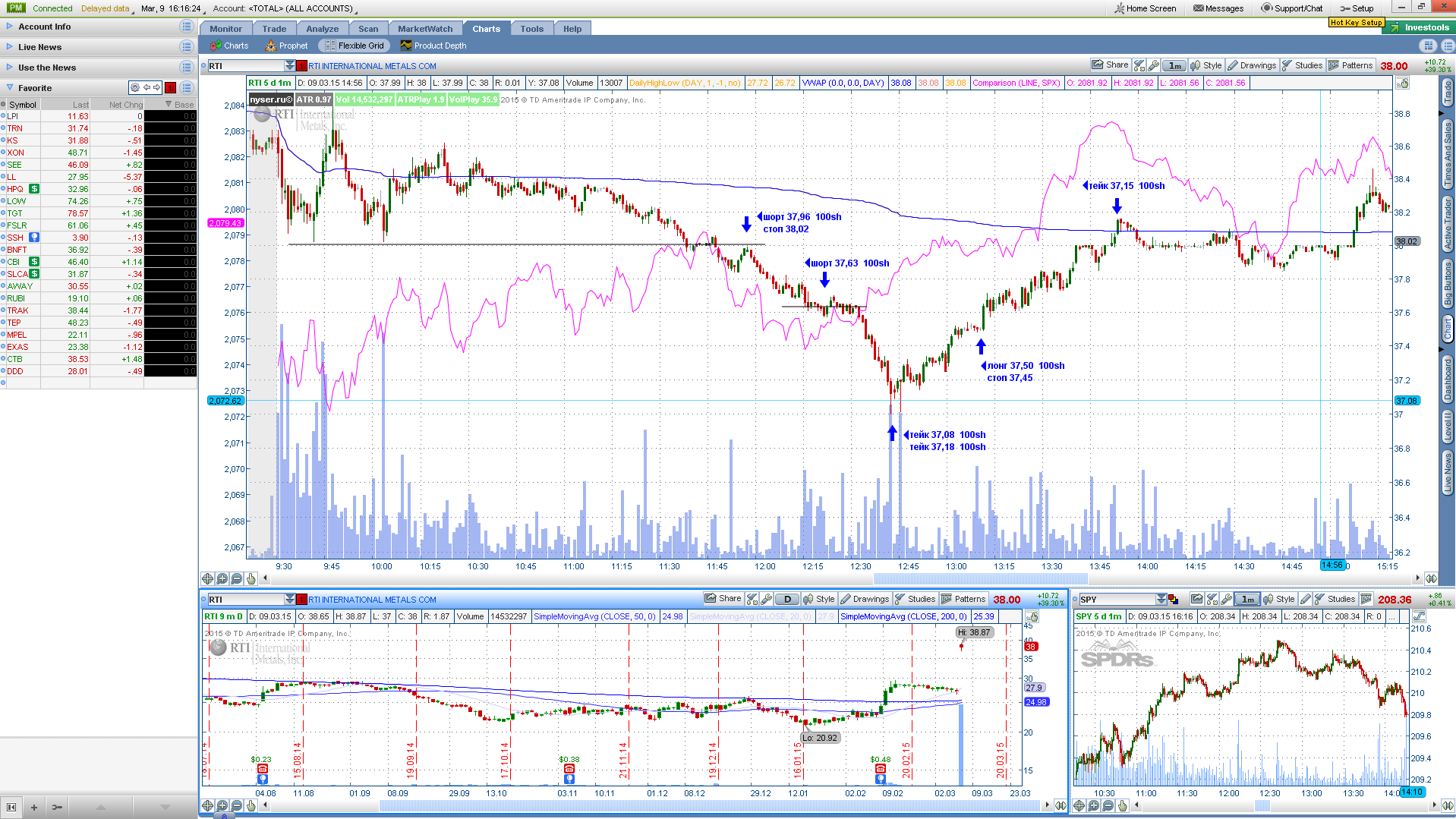Switch to the Monitor tab

click(x=225, y=29)
